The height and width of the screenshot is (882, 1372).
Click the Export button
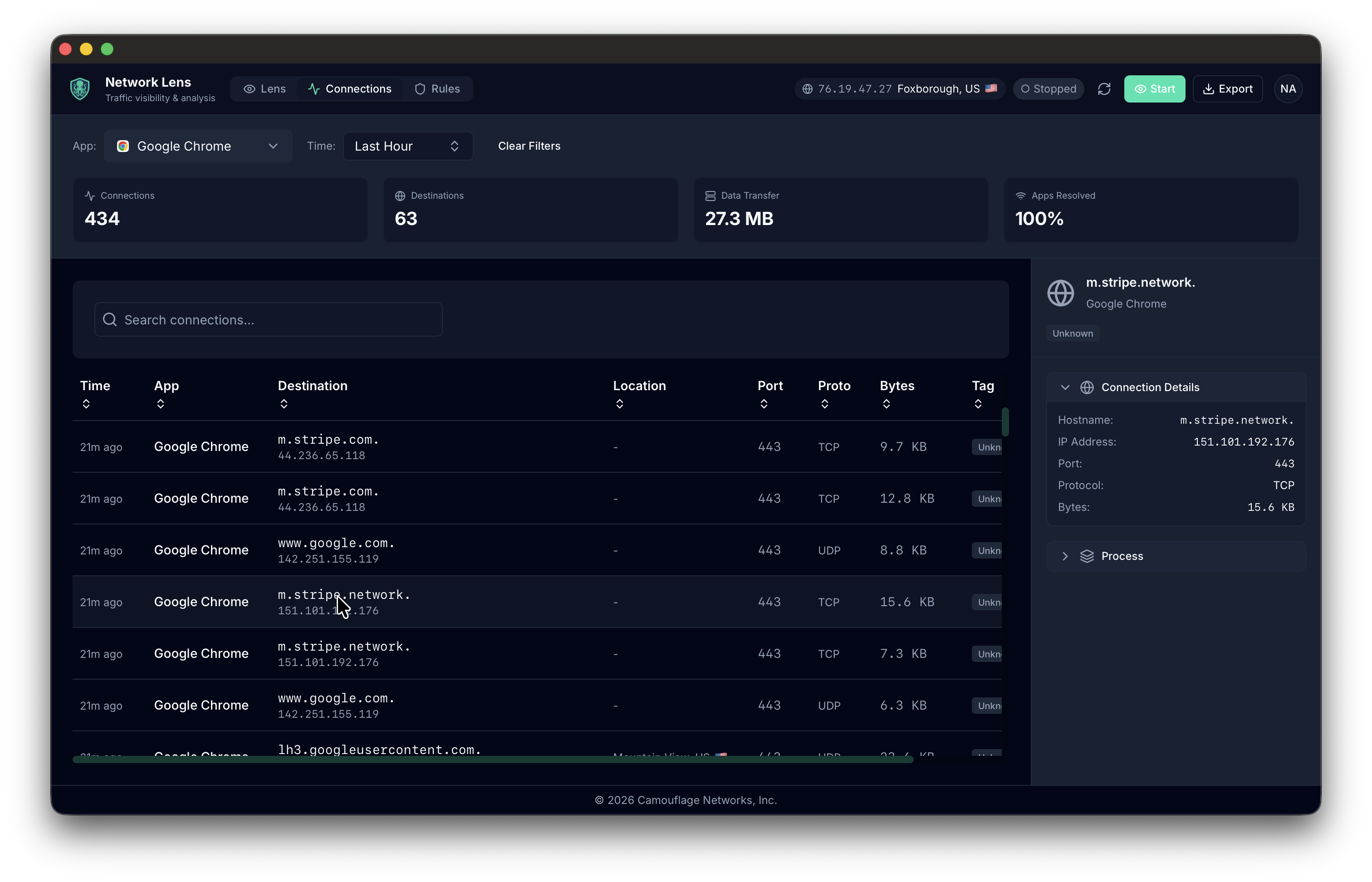(1228, 89)
